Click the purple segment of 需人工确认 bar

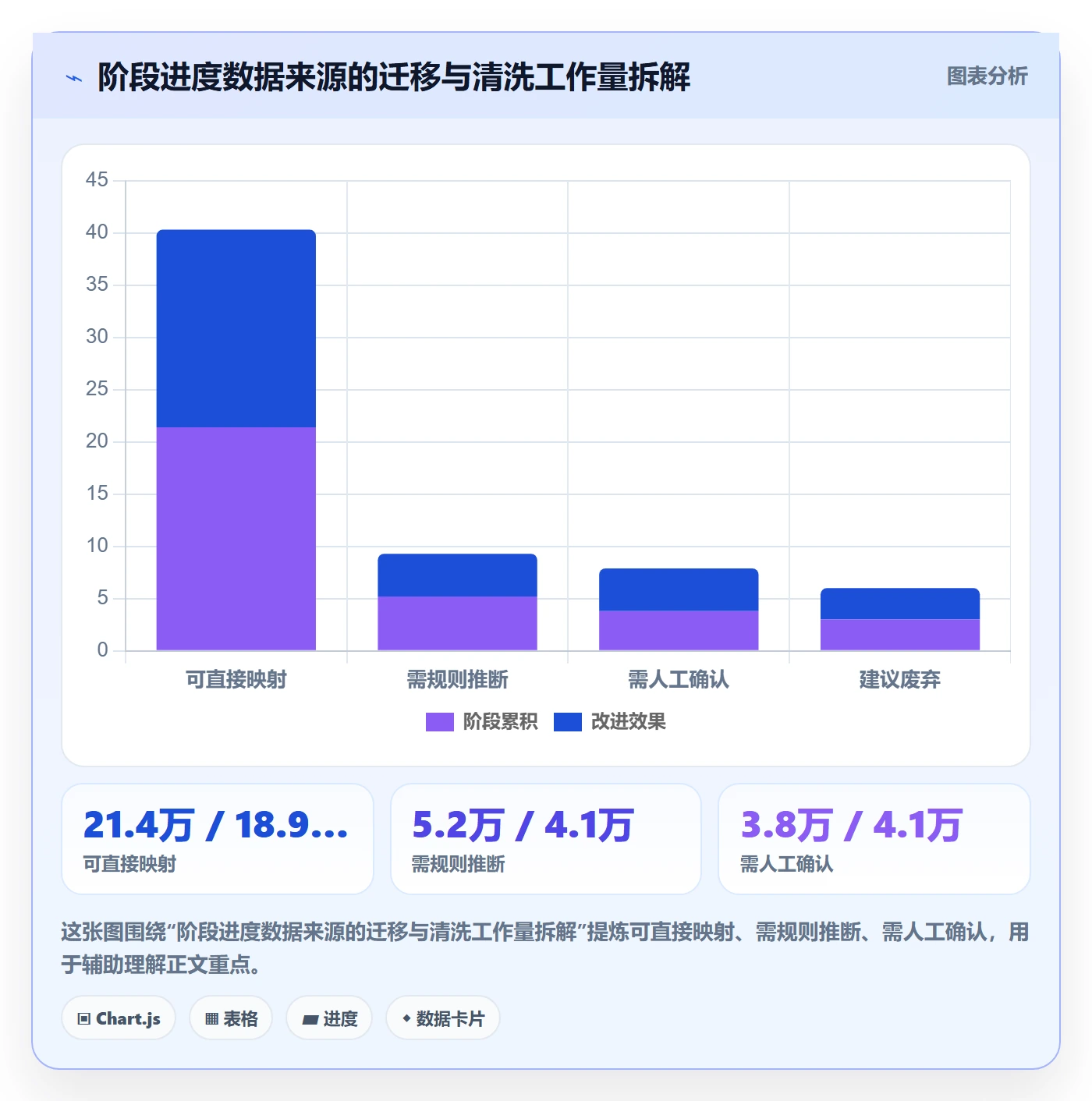679,630
